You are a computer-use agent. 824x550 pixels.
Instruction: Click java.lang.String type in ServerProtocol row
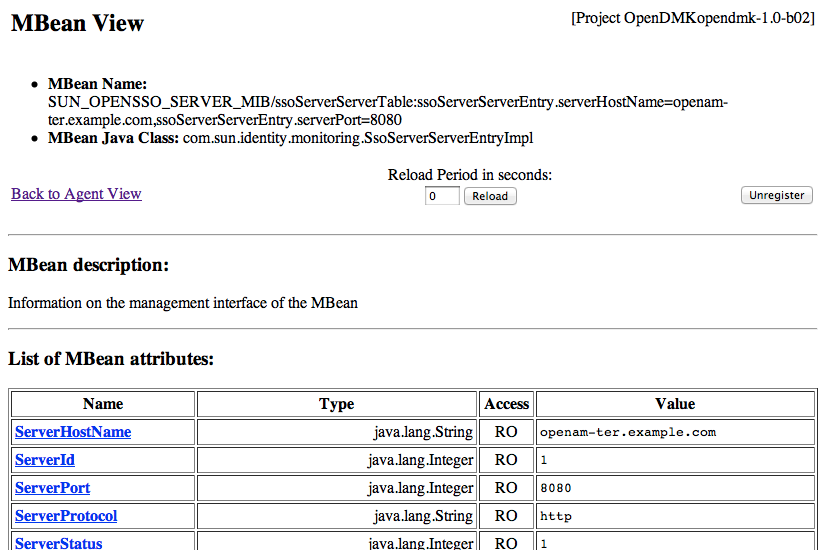(x=423, y=516)
